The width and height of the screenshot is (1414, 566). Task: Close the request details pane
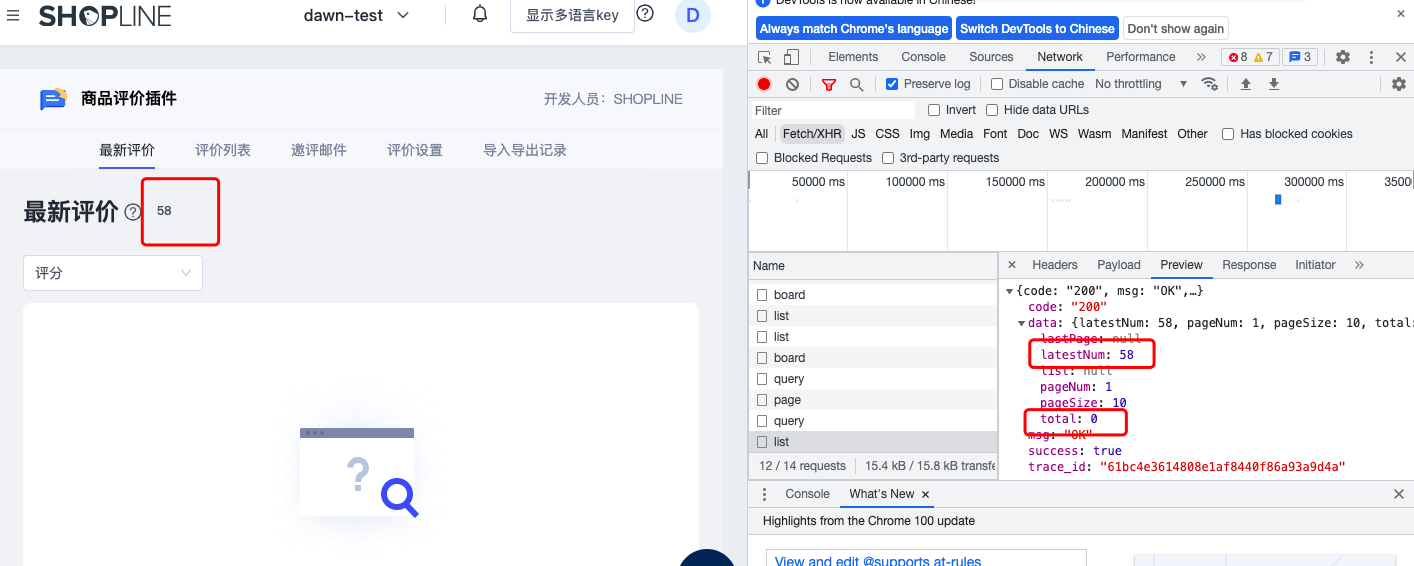tap(1011, 265)
